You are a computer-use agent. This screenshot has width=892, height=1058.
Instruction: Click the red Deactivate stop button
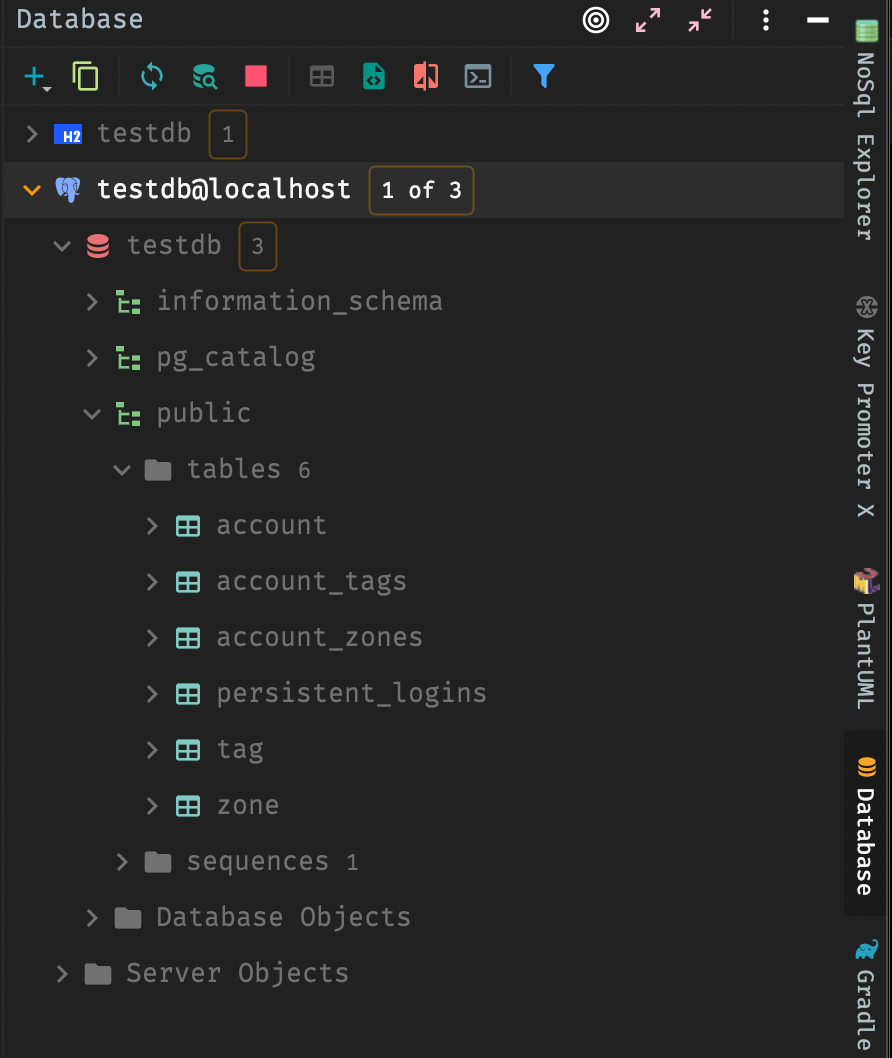tap(256, 76)
